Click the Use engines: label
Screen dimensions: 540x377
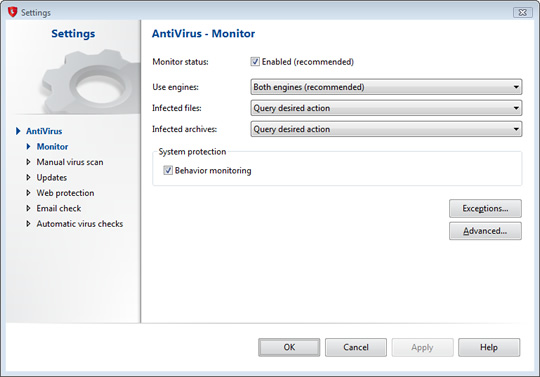point(176,87)
